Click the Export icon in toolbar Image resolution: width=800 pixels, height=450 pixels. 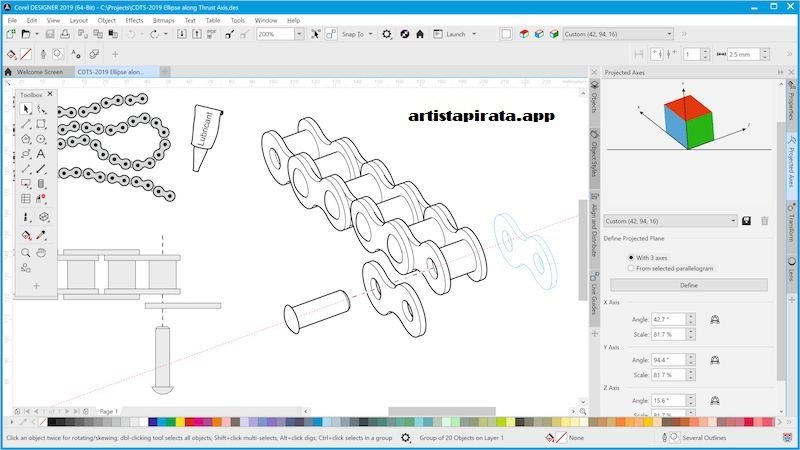196,34
